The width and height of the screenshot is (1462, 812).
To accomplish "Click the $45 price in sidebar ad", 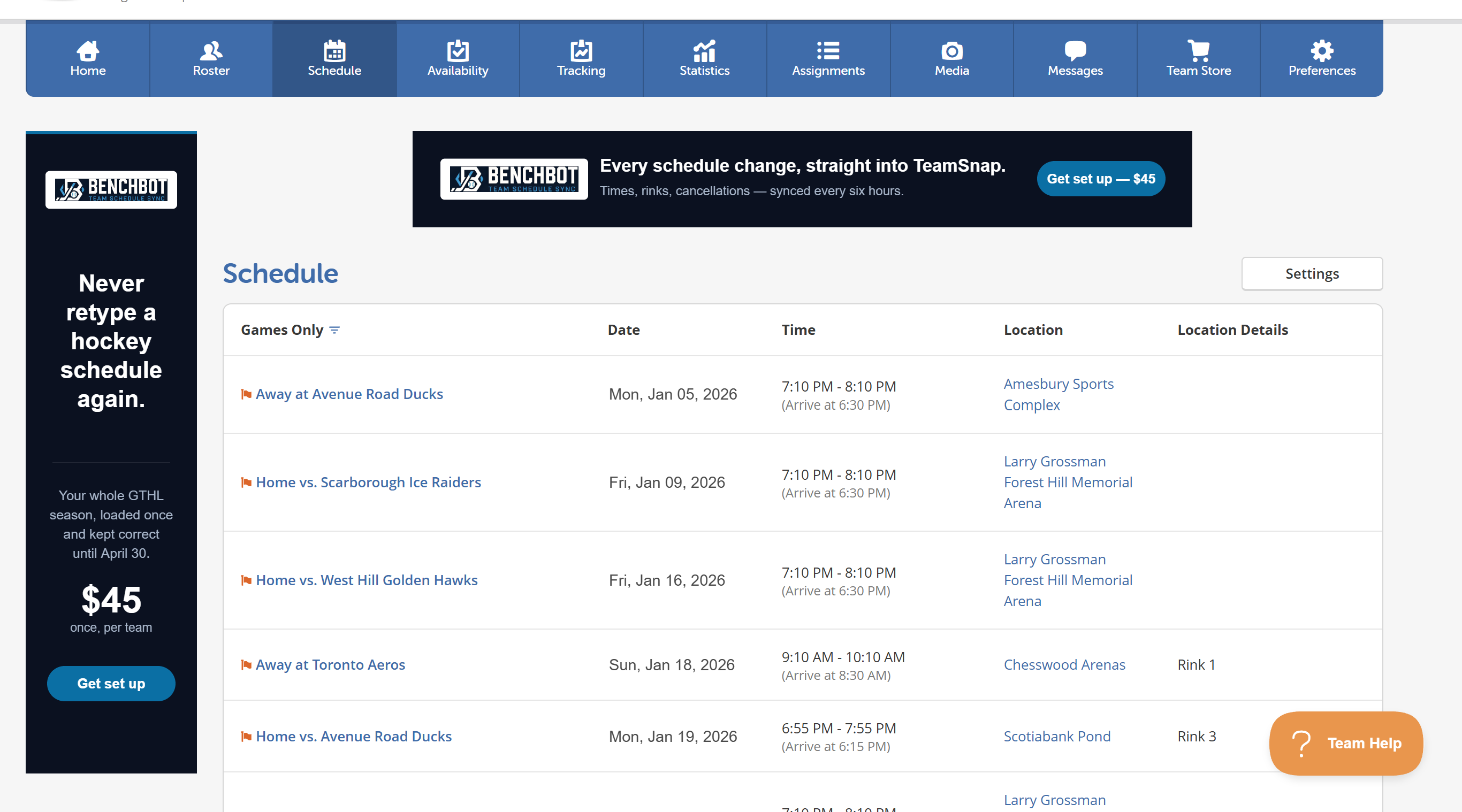I will pos(111,599).
